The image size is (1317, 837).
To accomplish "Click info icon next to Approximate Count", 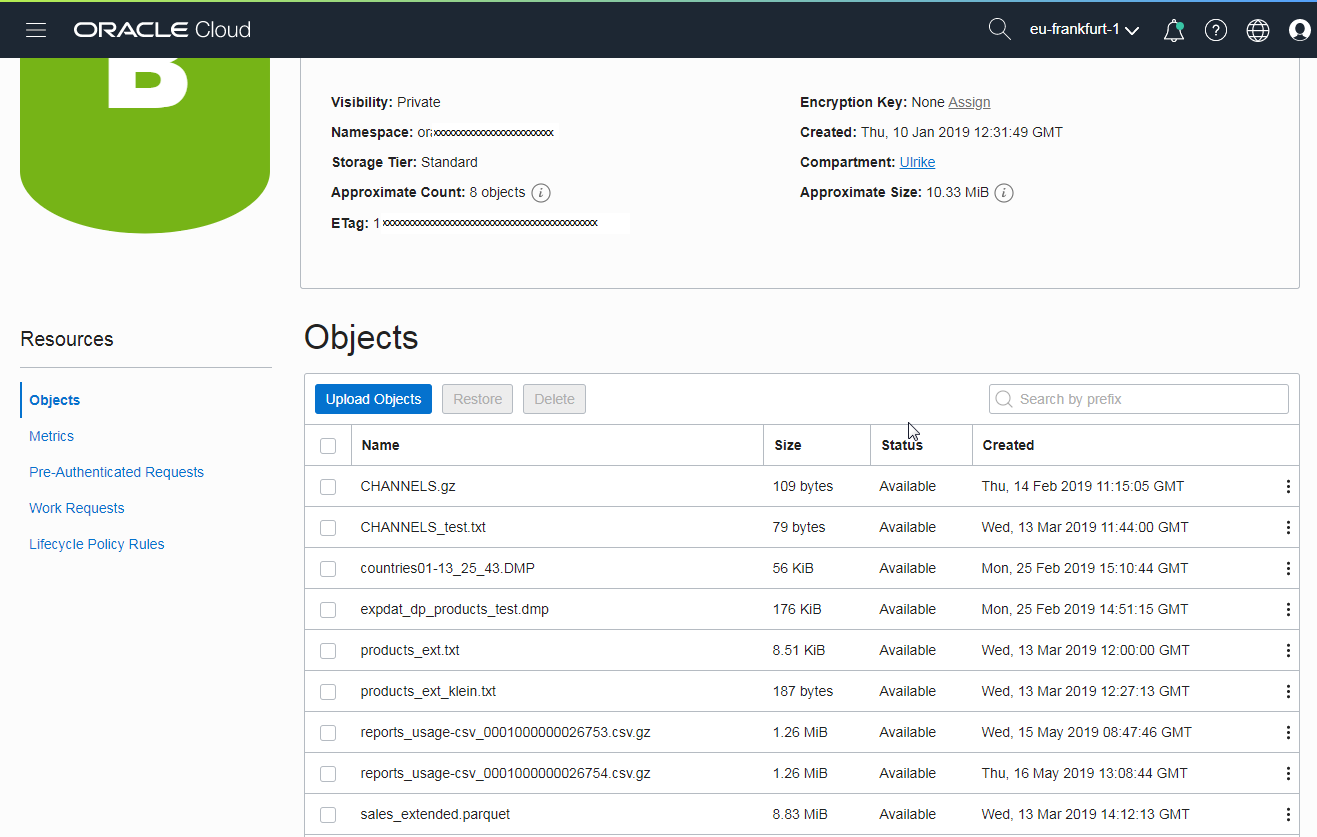I will (x=541, y=193).
